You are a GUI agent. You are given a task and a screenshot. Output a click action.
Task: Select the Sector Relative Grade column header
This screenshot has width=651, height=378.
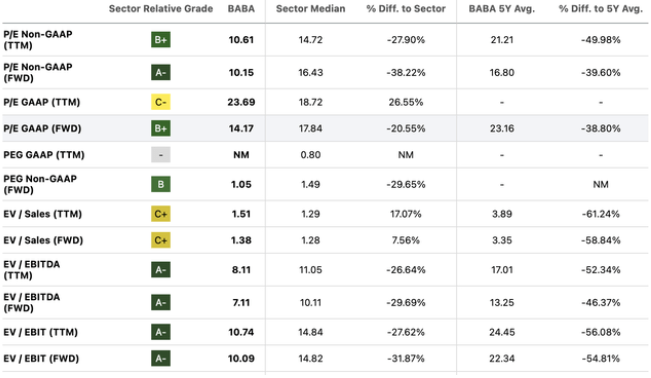pos(161,9)
